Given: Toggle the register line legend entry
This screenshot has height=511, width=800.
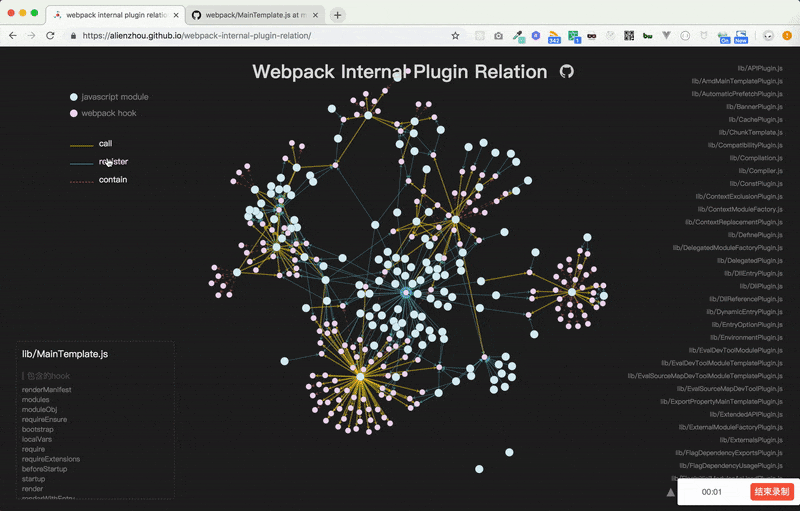Looking at the screenshot, I should click(x=99, y=162).
